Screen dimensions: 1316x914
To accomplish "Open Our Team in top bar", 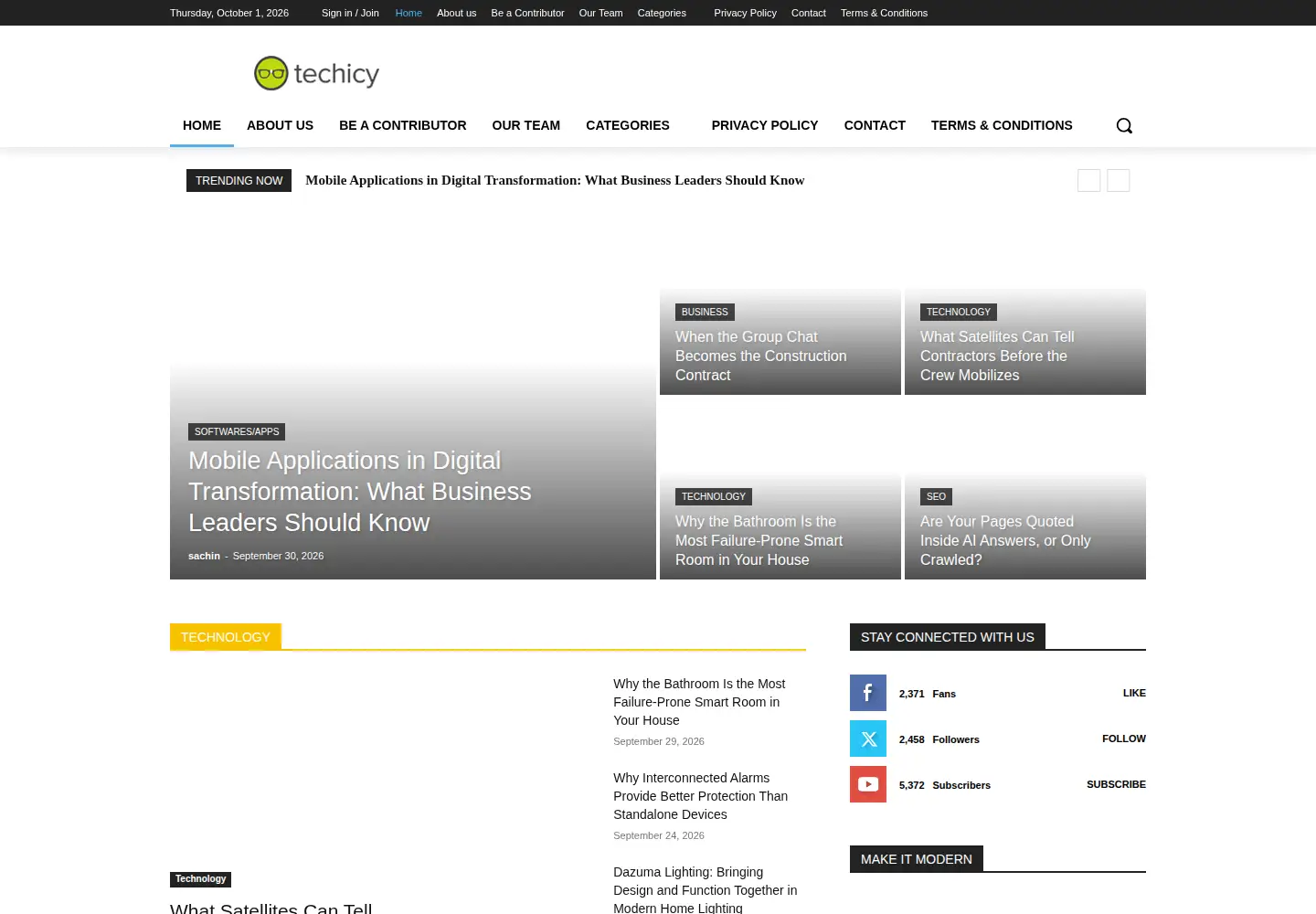I will pyautogui.click(x=600, y=13).
